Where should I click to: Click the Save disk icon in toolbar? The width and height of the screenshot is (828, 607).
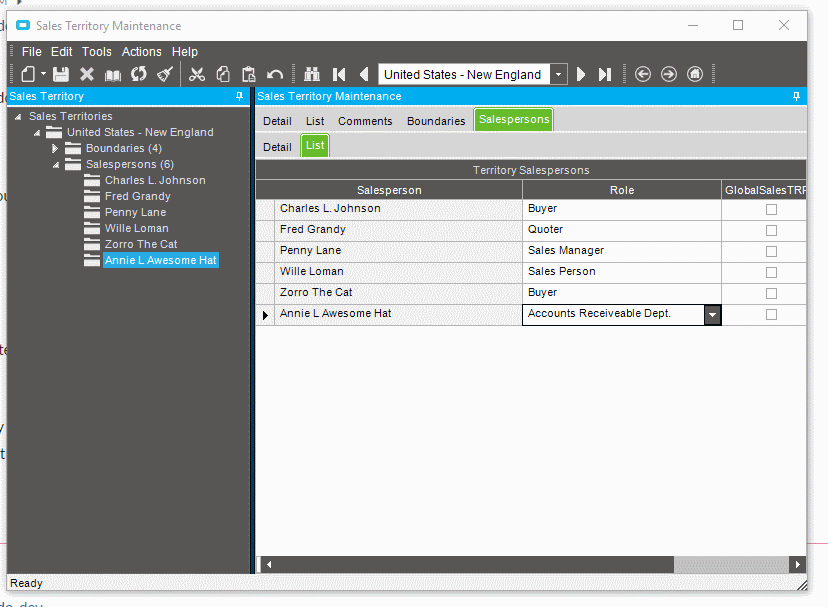(x=61, y=74)
